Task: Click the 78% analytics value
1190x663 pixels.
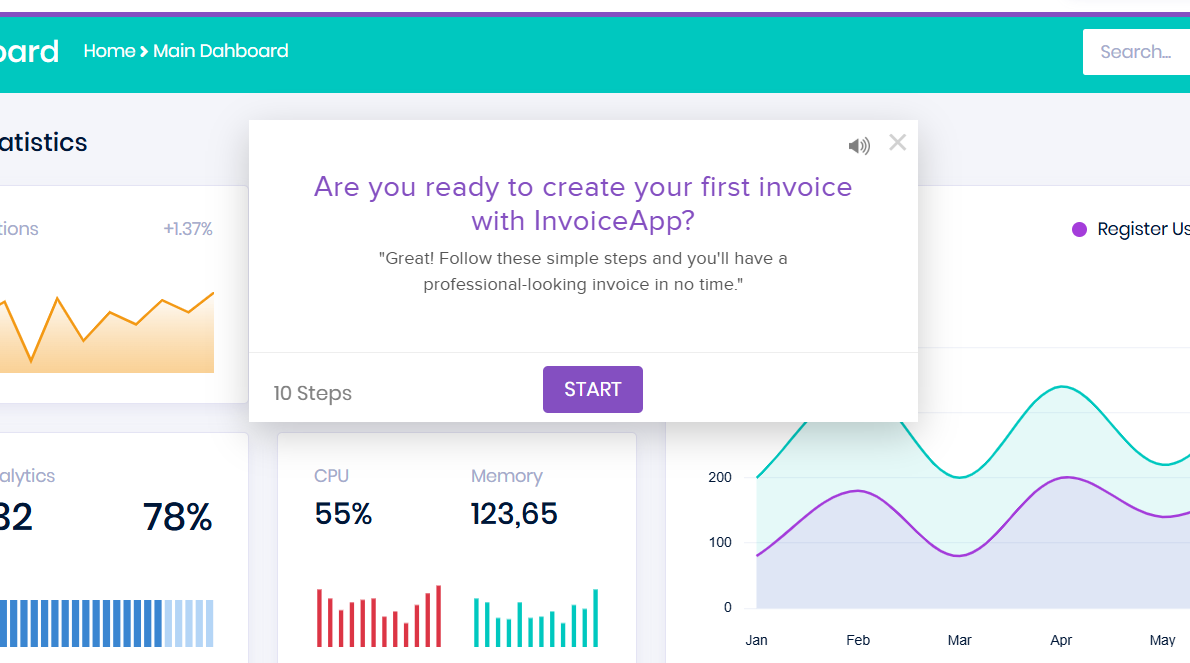Action: tap(177, 517)
